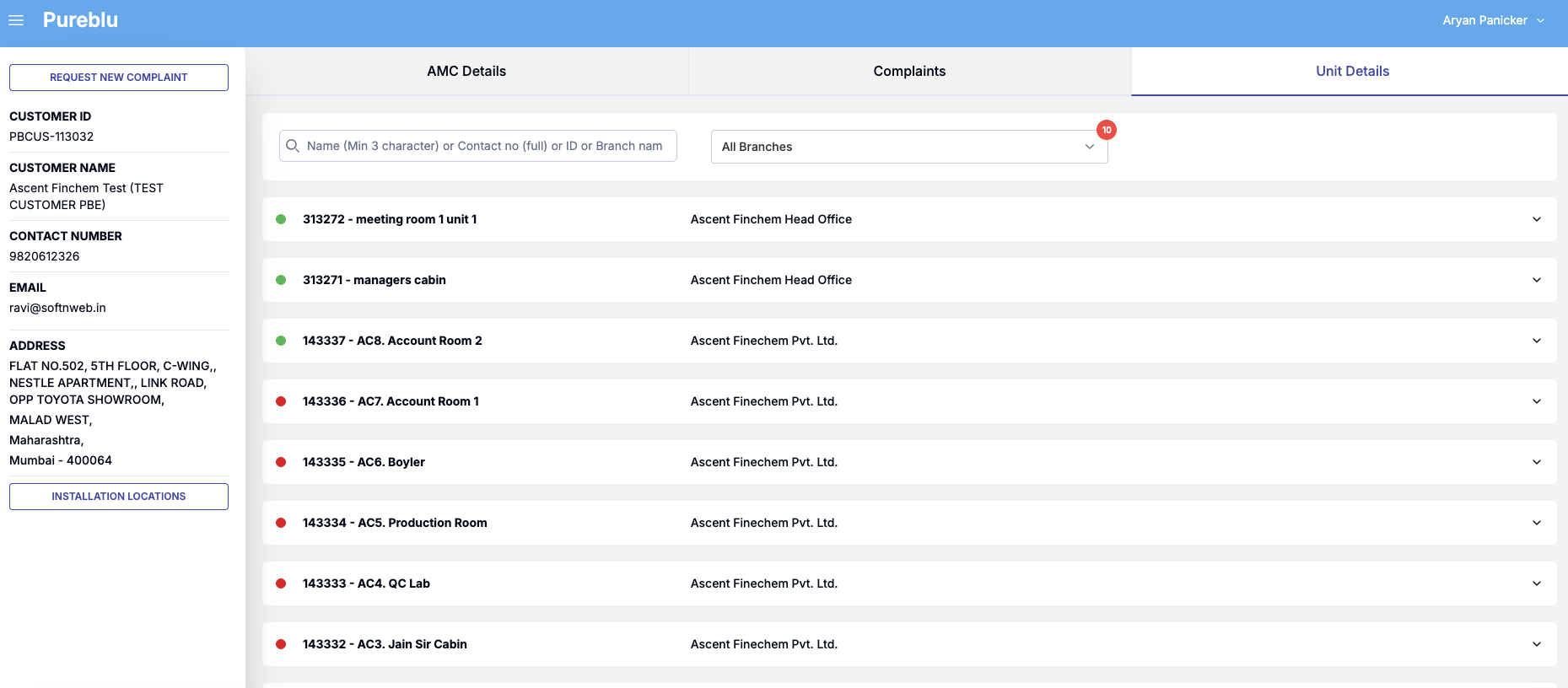
Task: Click MALAD WEST address line
Action: (x=51, y=420)
